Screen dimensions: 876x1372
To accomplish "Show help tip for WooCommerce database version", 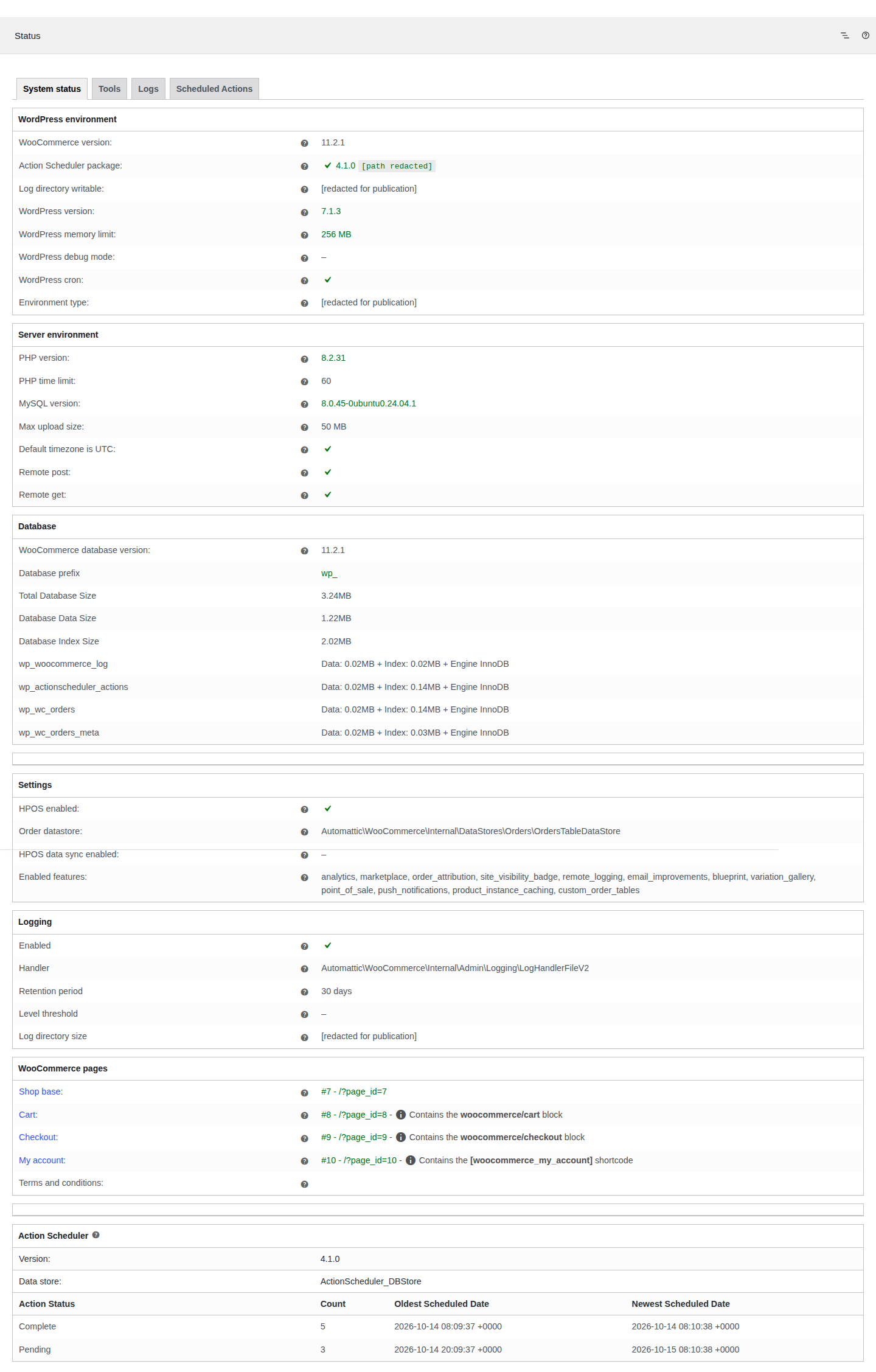I will [x=304, y=551].
